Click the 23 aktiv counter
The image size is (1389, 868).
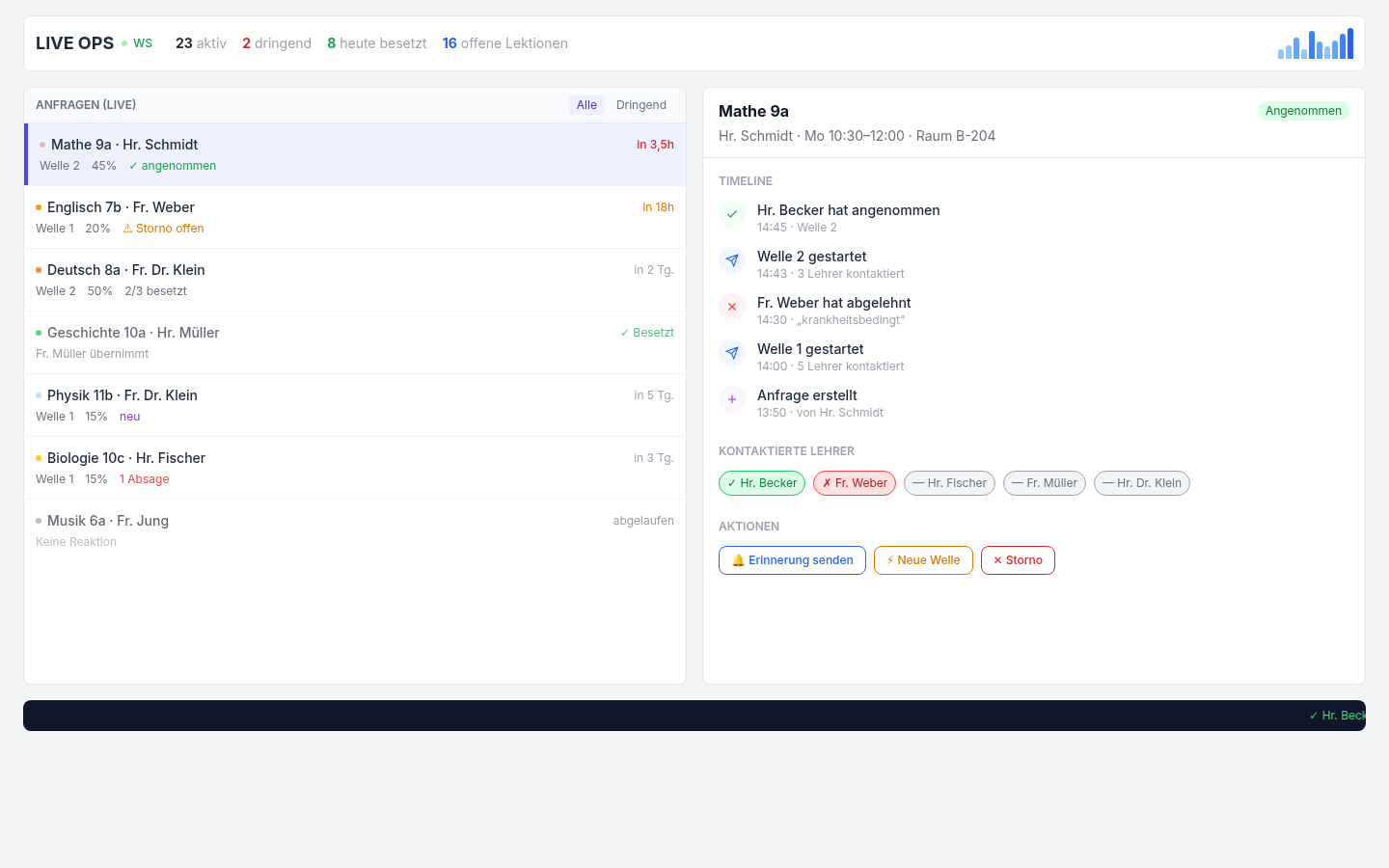point(201,43)
